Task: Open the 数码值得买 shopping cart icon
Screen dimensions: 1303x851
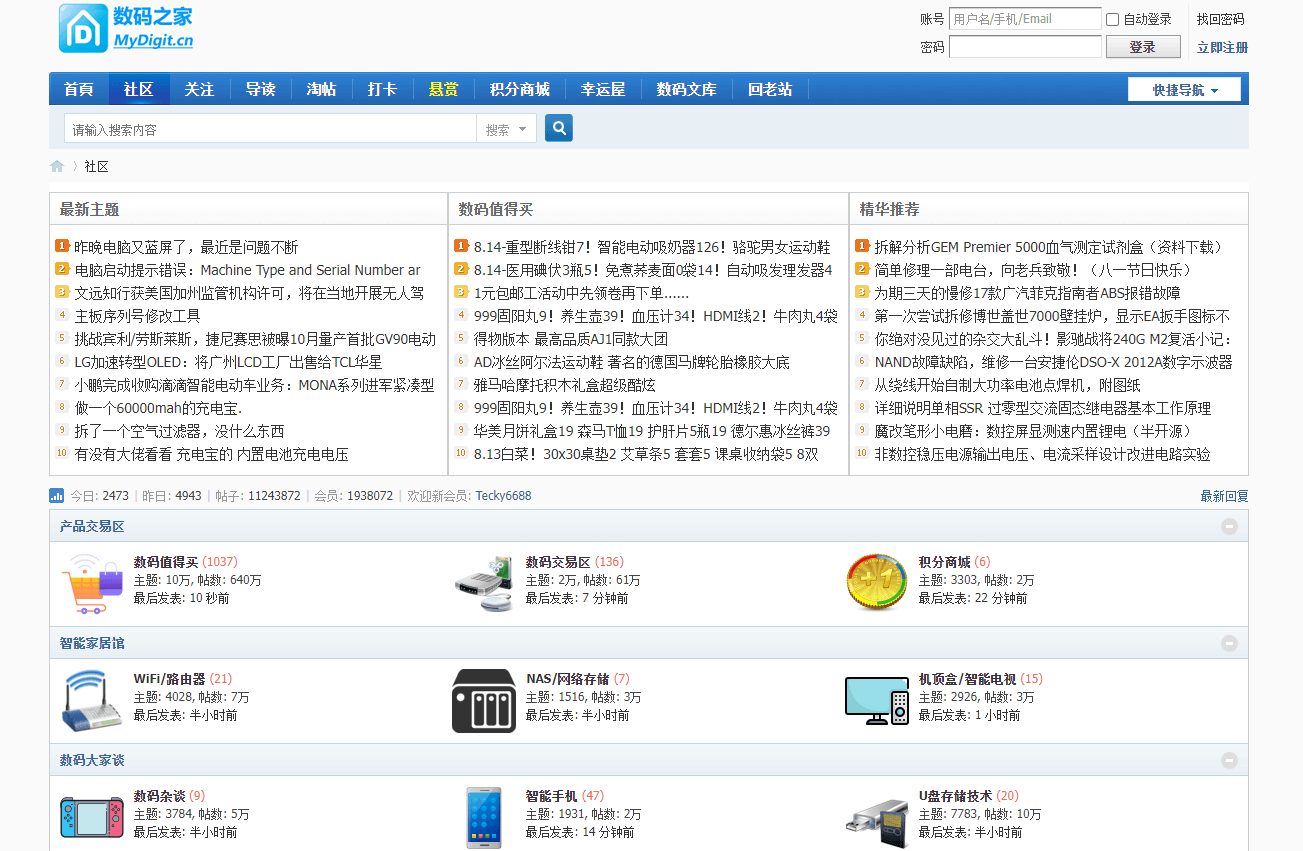Action: [x=92, y=583]
